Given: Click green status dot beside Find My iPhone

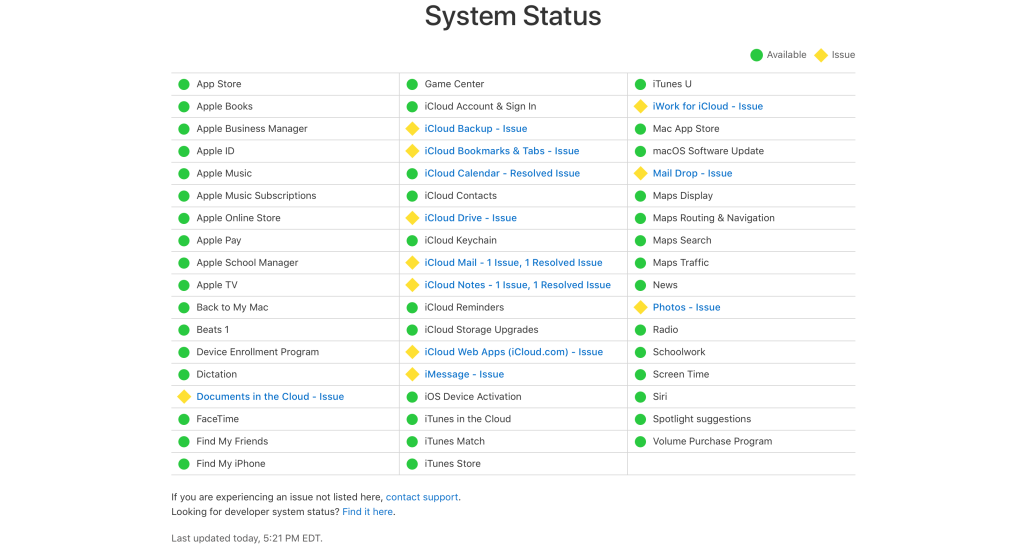Looking at the screenshot, I should click(184, 464).
